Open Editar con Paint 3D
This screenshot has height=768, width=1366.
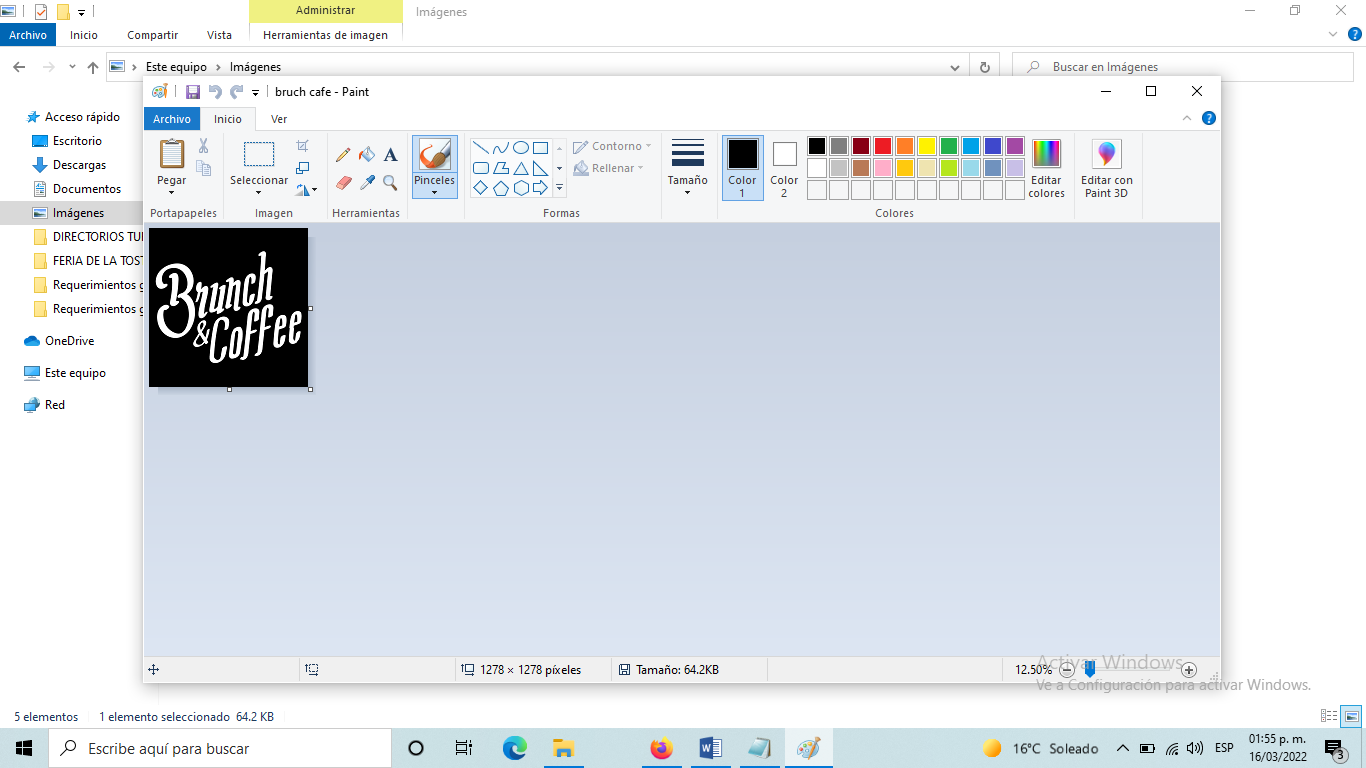[x=1106, y=168]
